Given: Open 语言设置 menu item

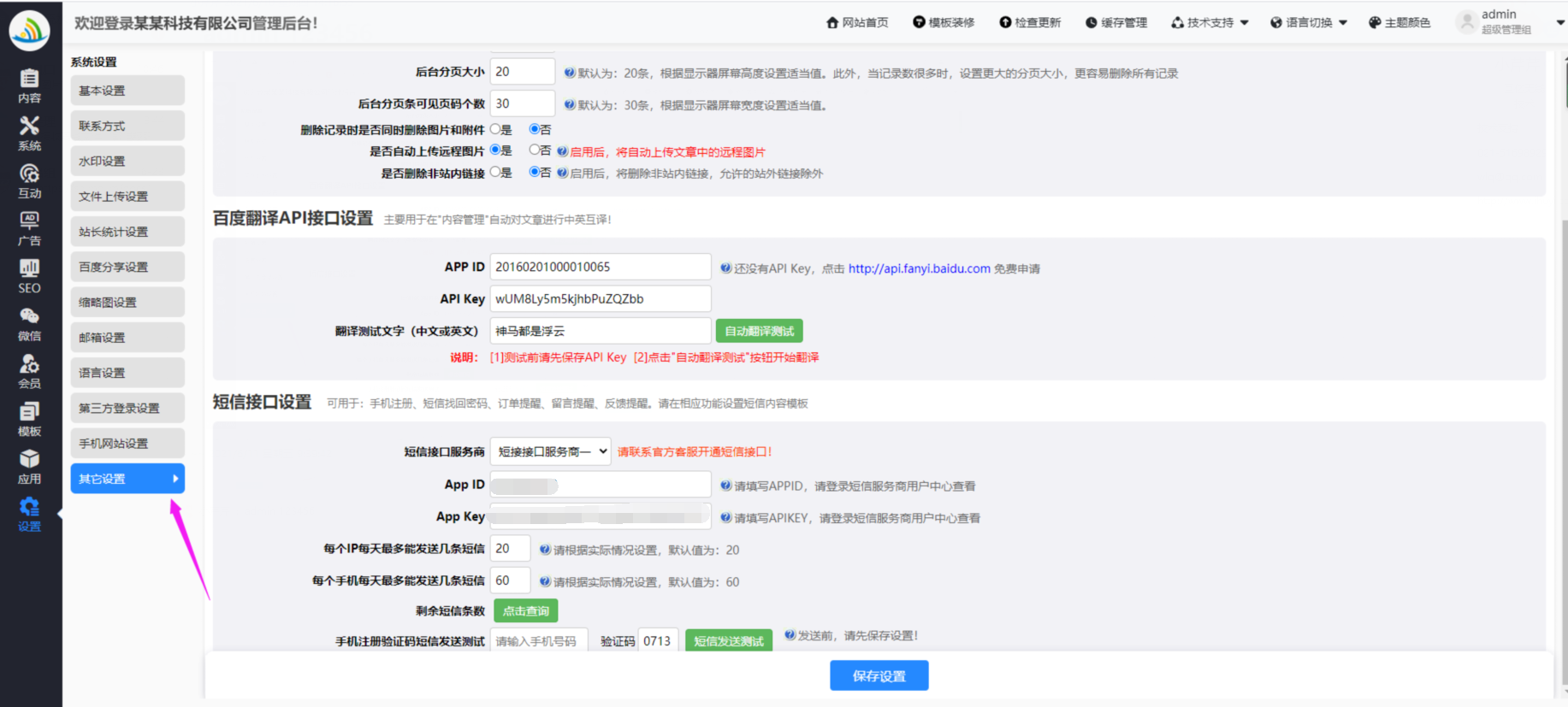Looking at the screenshot, I should 127,373.
